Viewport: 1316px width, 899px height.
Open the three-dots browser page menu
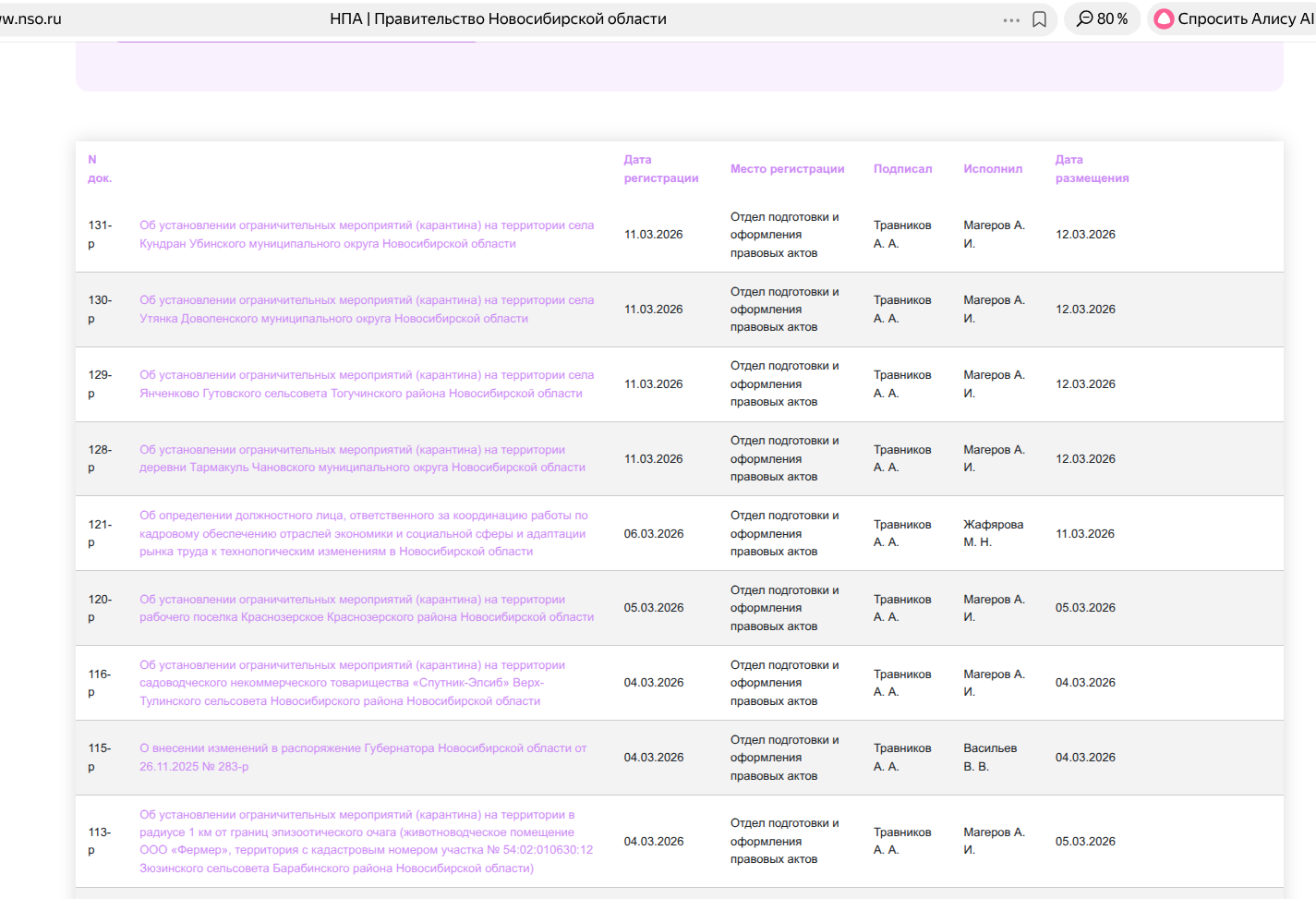coord(1011,19)
